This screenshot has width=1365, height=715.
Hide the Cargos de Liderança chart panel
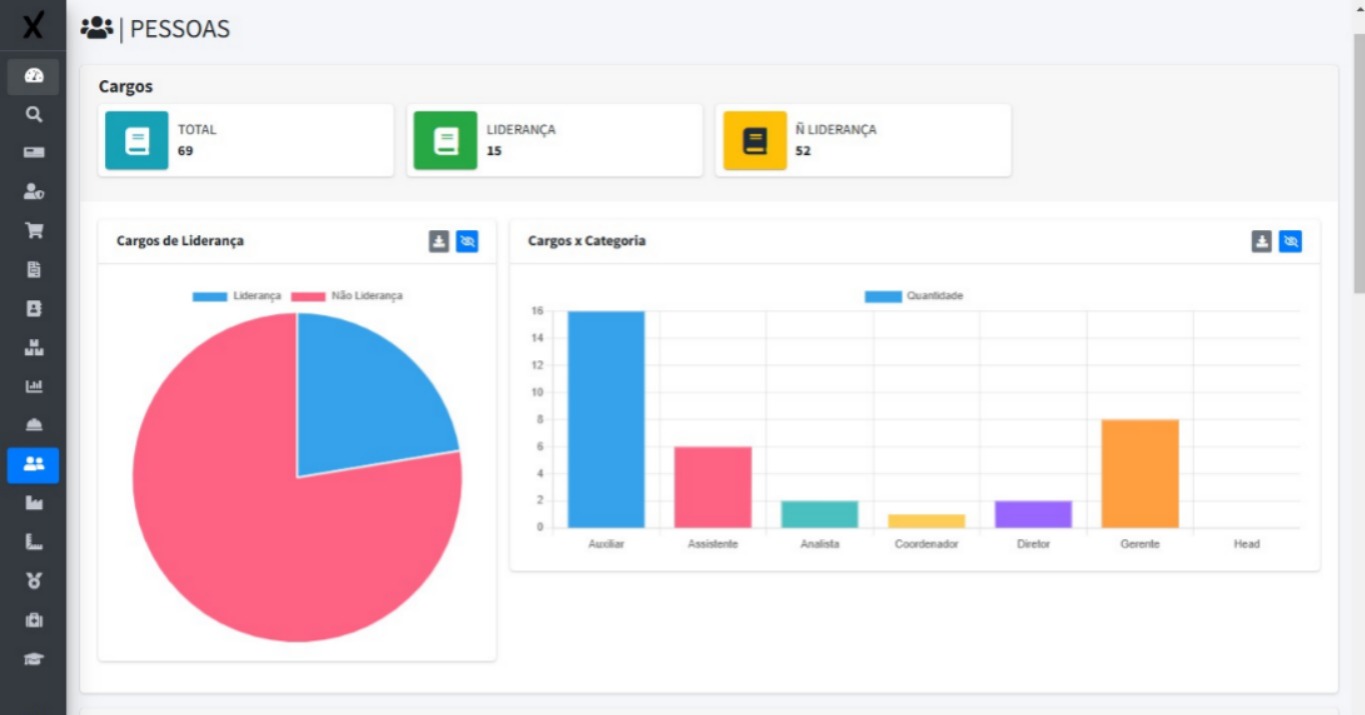(x=467, y=241)
